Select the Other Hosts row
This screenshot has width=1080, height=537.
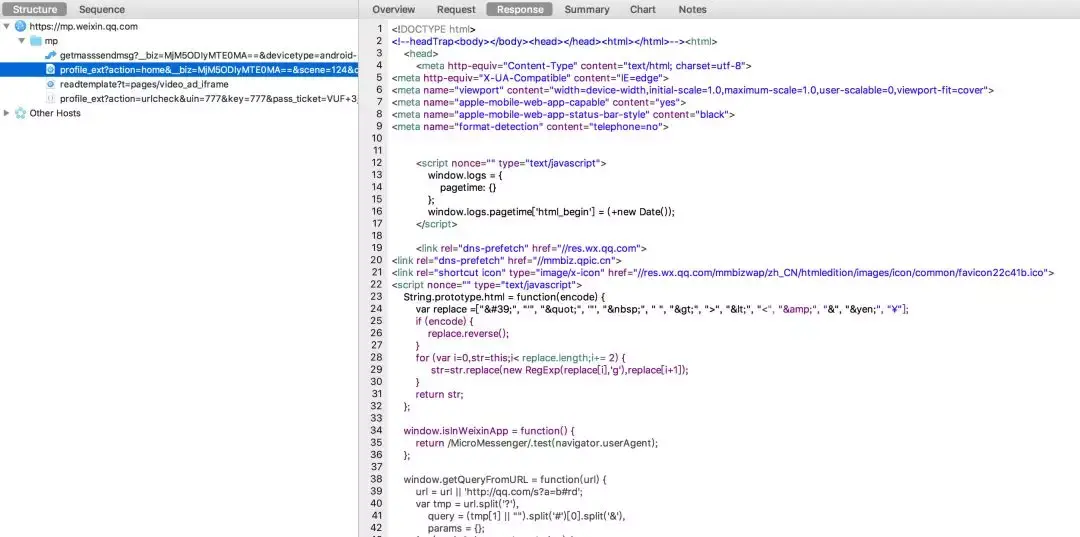(x=179, y=113)
